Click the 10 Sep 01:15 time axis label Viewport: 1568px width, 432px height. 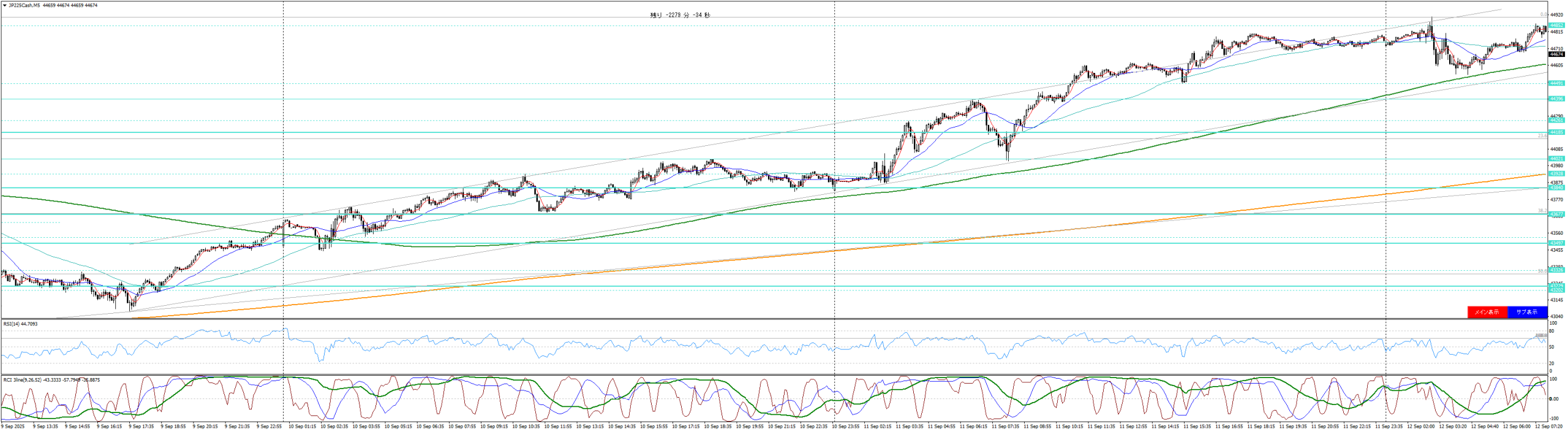301,426
